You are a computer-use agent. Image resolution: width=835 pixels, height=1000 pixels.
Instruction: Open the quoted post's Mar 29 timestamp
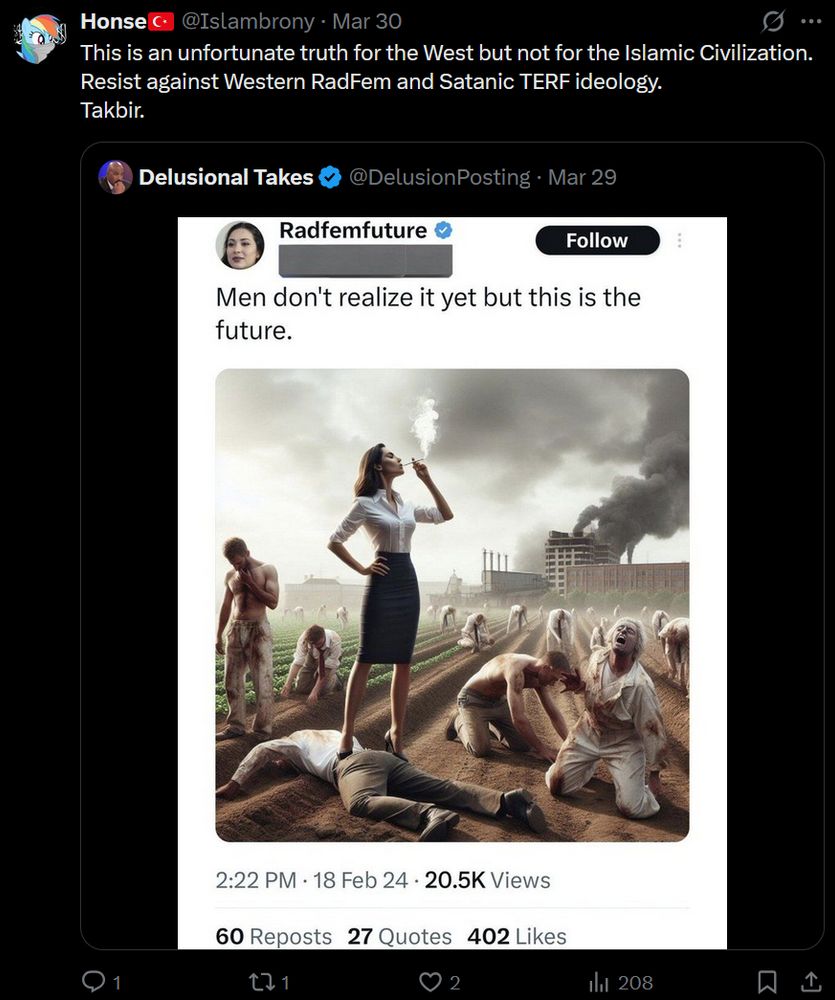pyautogui.click(x=582, y=177)
